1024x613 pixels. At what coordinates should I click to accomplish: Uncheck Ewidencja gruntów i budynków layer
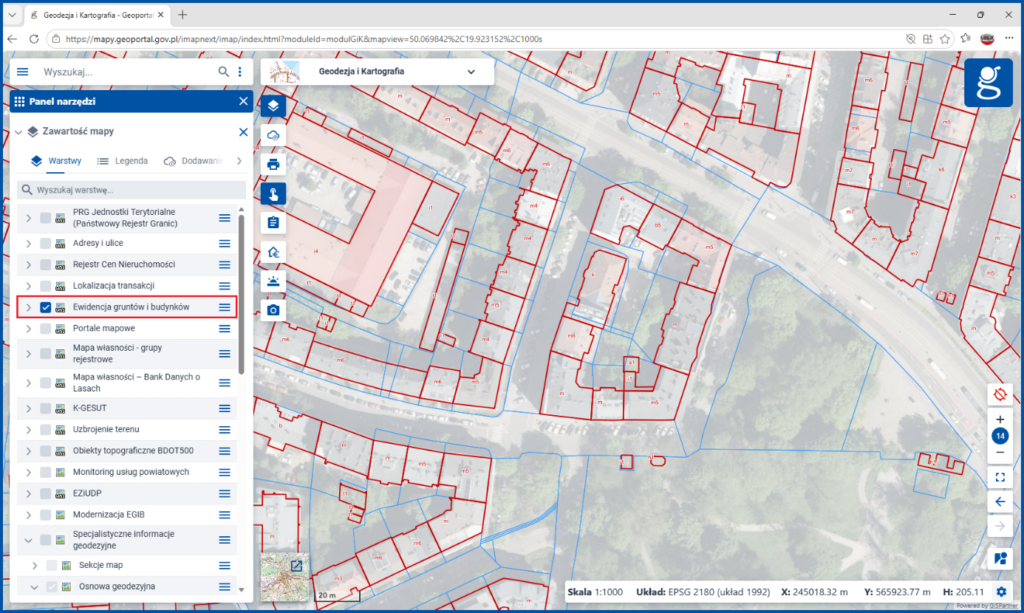[46, 307]
